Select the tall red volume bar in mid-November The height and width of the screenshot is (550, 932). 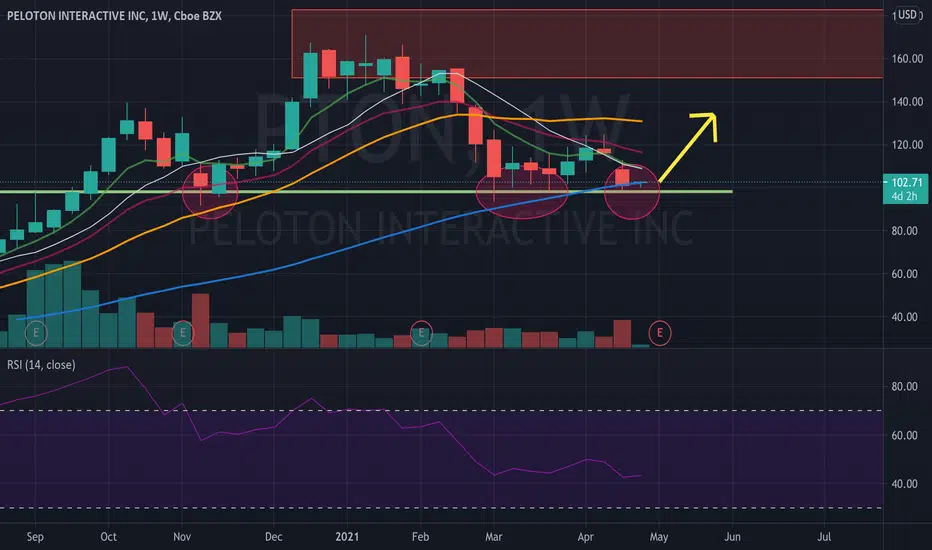tap(200, 320)
